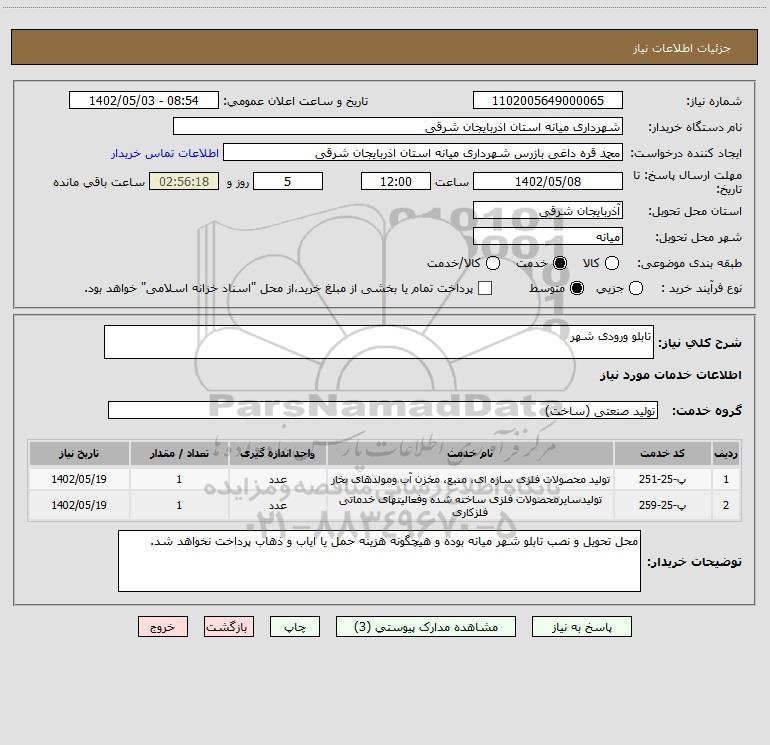Click service name in row 1
This screenshot has height=745, width=770.
pyautogui.click(x=470, y=479)
